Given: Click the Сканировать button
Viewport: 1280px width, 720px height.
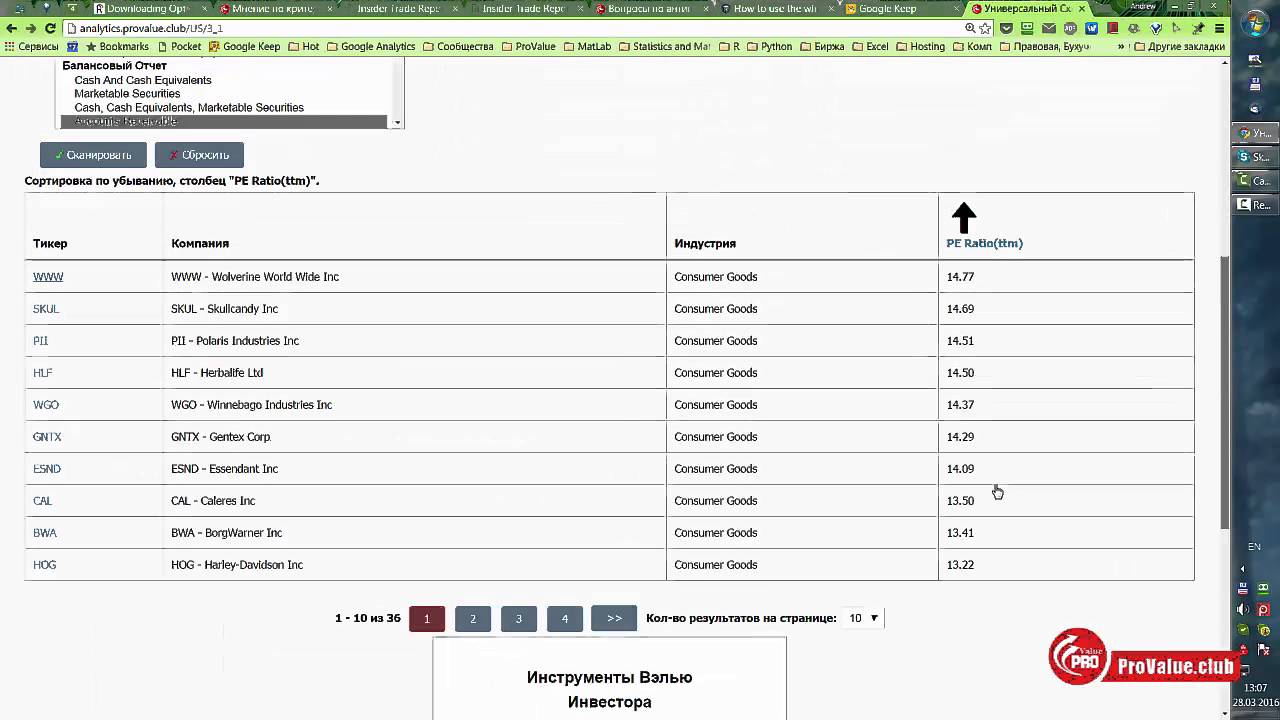Looking at the screenshot, I should pos(93,155).
